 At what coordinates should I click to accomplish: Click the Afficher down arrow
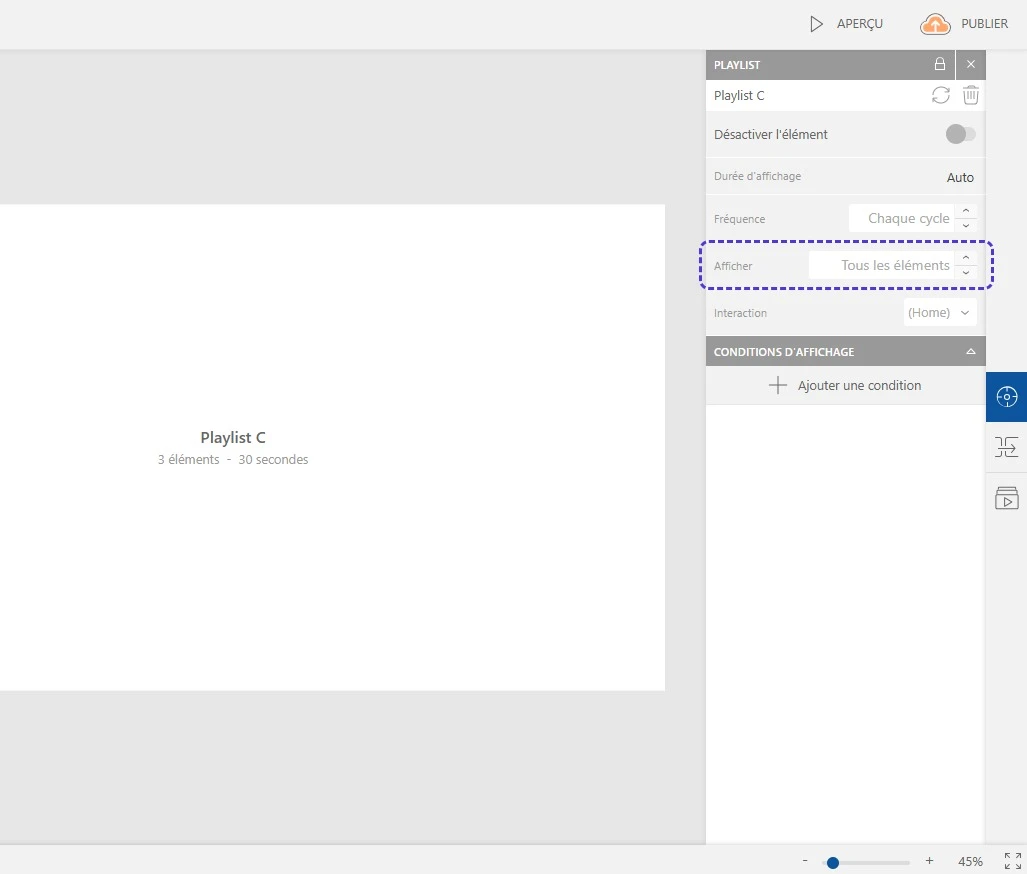coord(965,273)
